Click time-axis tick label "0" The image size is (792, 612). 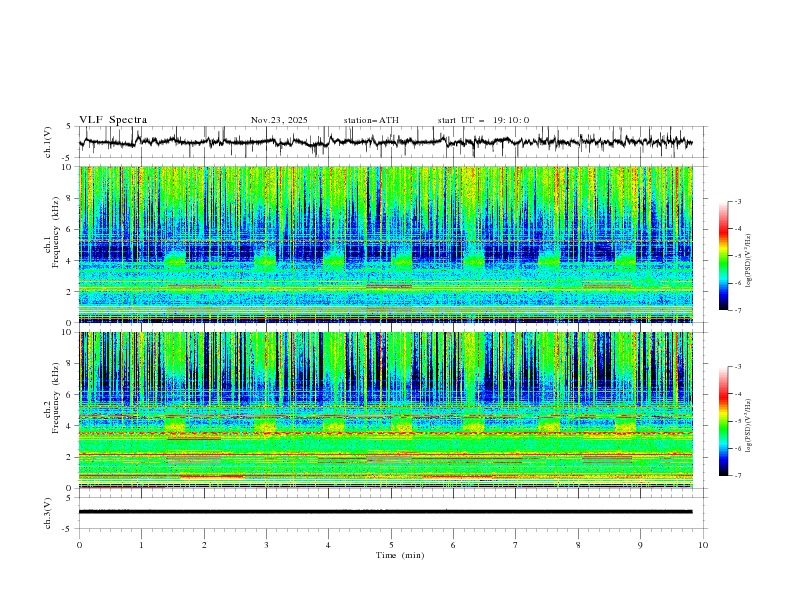79,545
